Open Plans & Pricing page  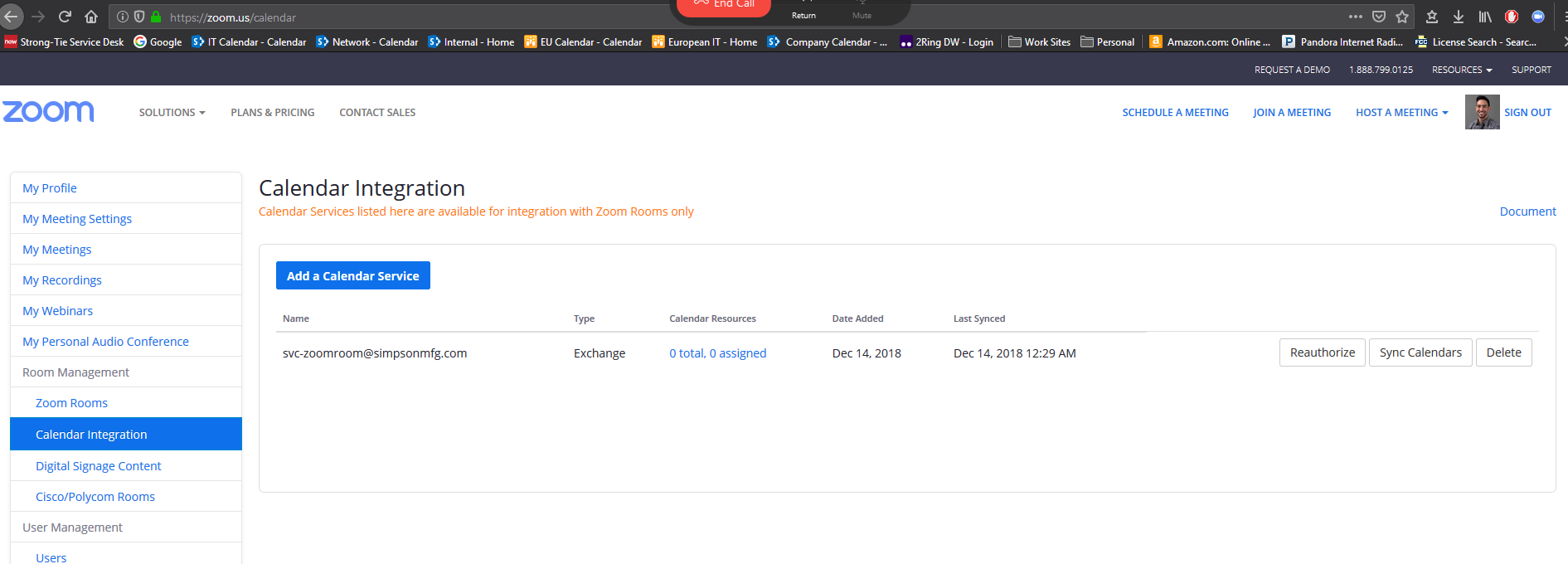[273, 113]
